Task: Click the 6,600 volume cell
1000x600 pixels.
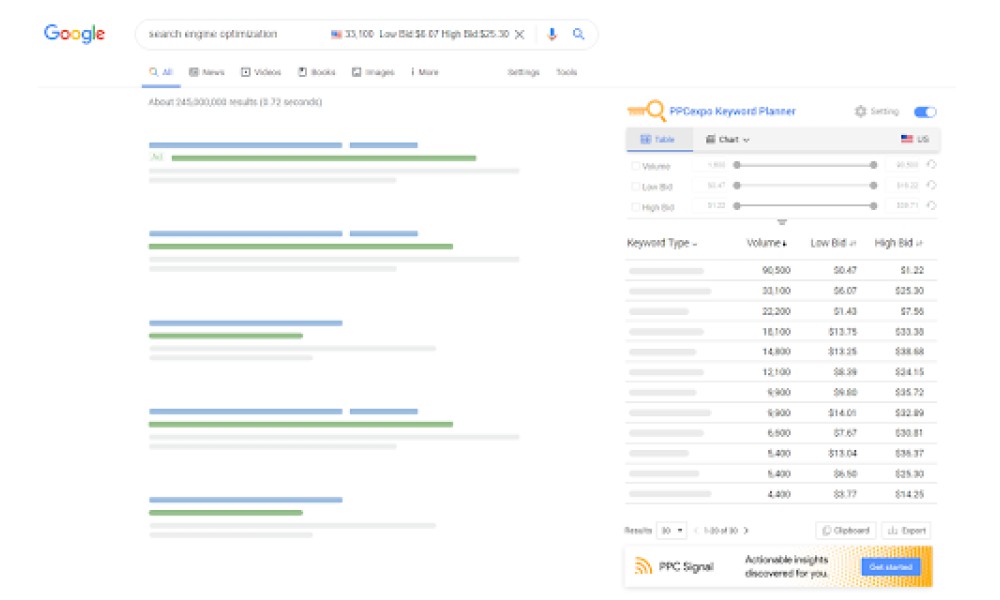Action: coord(779,433)
